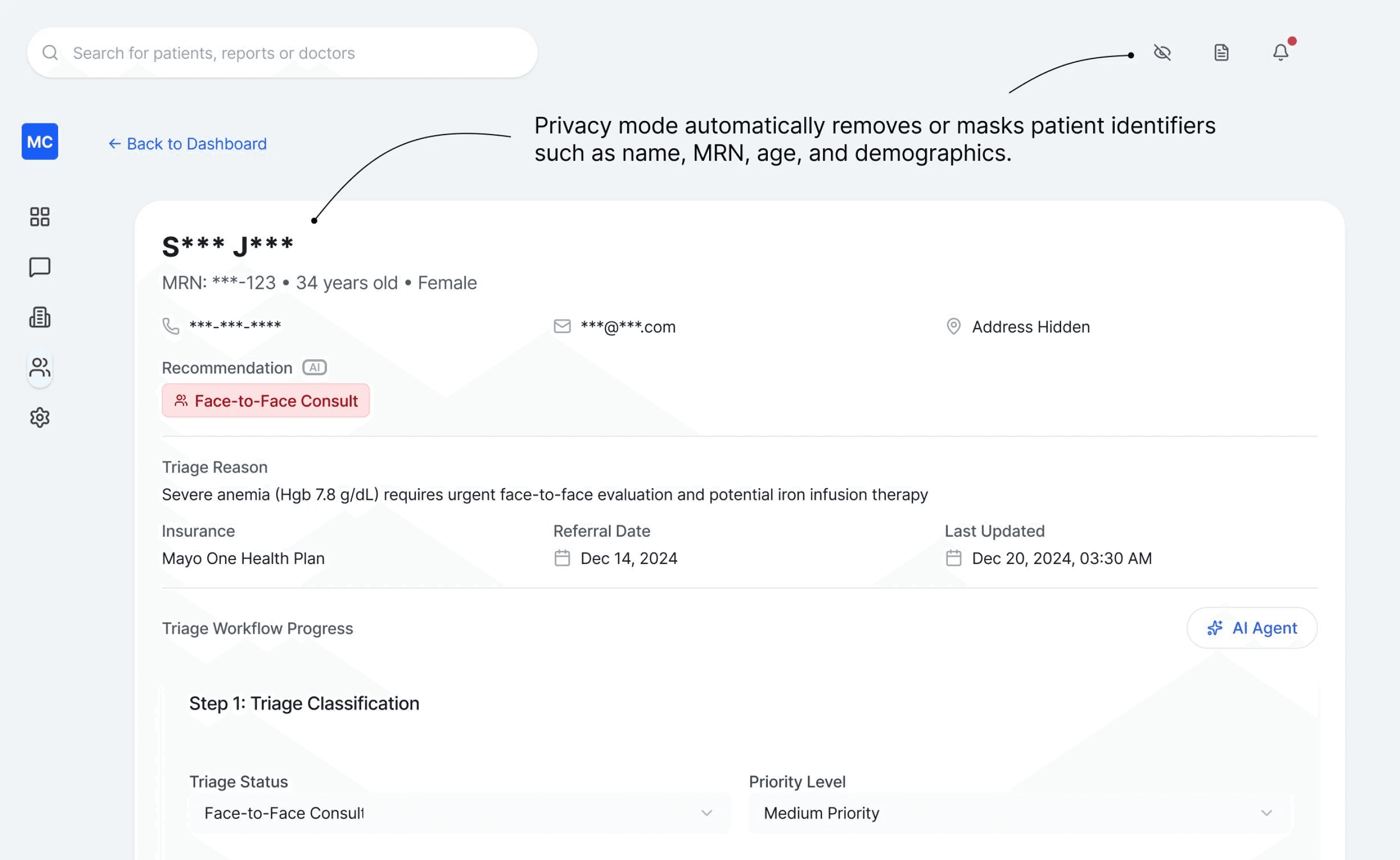Open settings gear in sidebar

pyautogui.click(x=40, y=417)
